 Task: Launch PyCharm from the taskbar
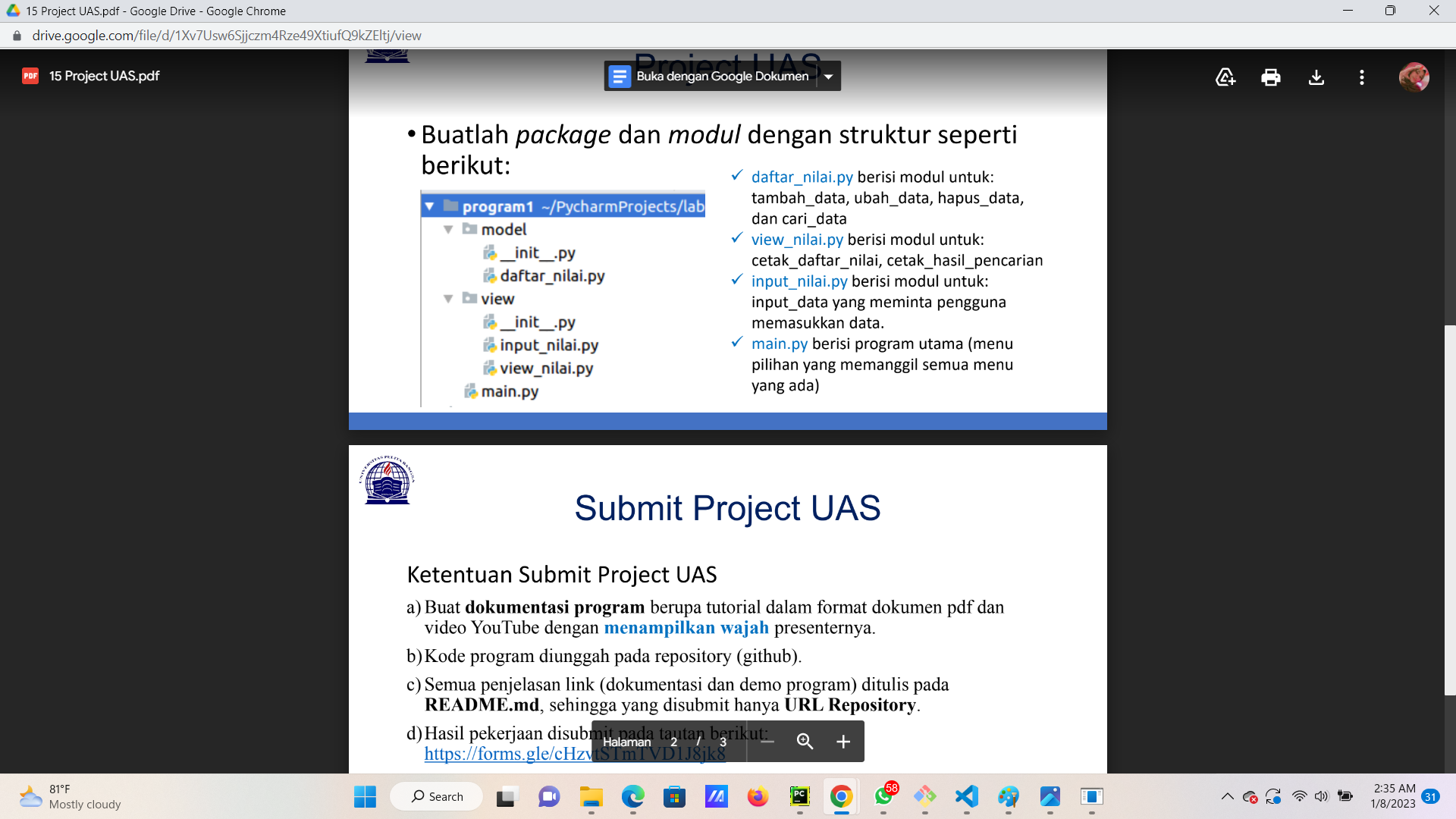click(x=800, y=797)
